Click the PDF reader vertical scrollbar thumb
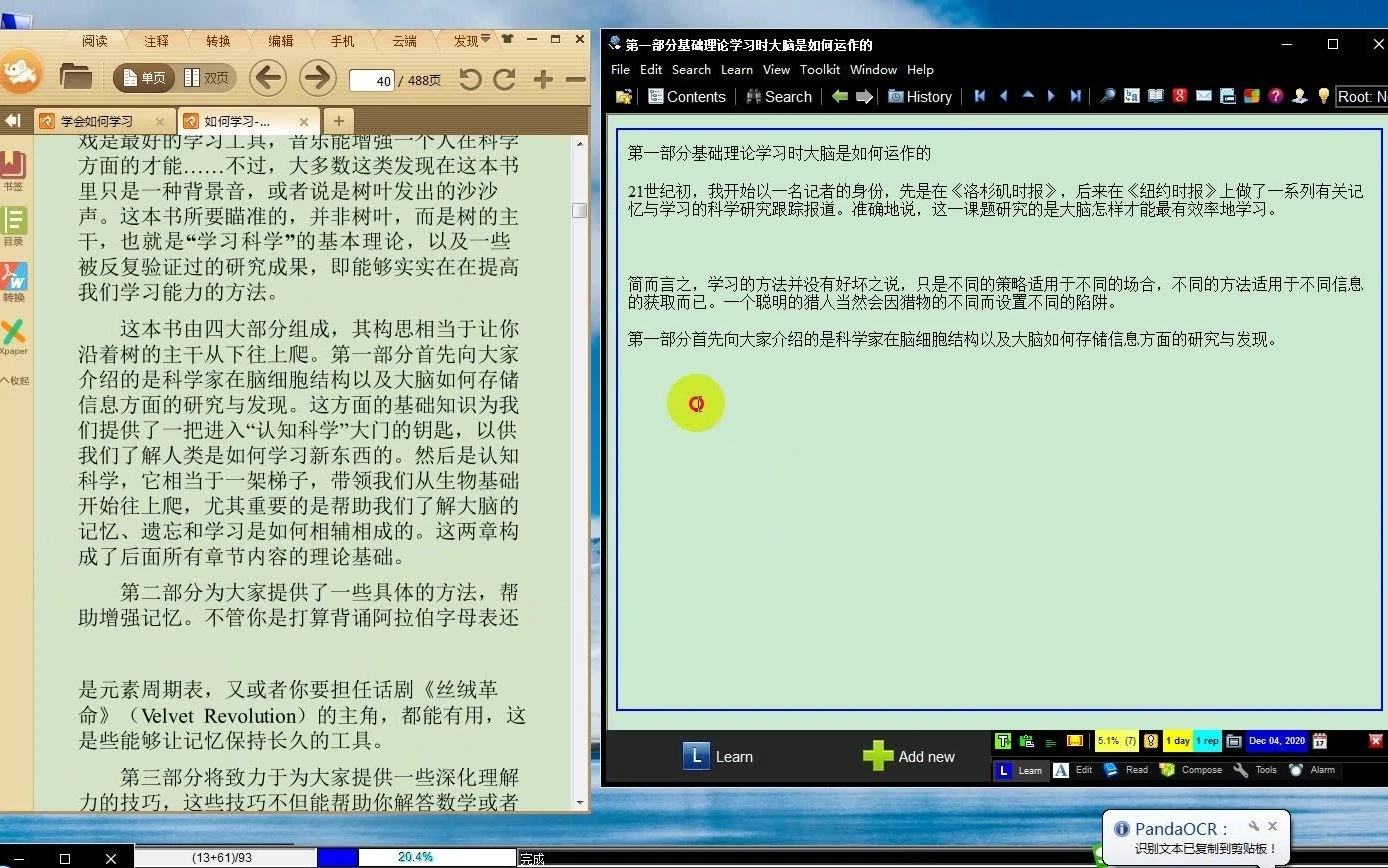The image size is (1388, 868). click(579, 210)
